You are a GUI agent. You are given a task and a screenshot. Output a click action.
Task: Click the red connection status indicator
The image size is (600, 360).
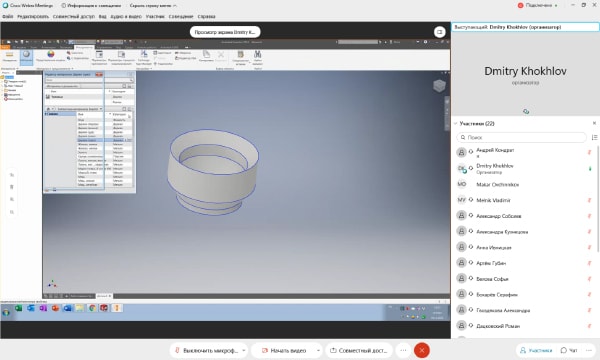[520, 5]
